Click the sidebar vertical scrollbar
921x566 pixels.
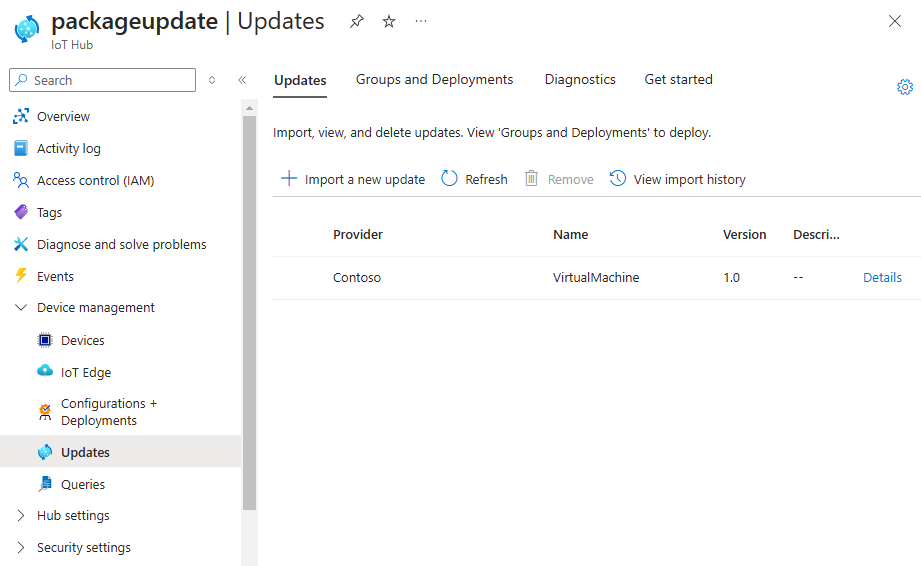[249, 300]
